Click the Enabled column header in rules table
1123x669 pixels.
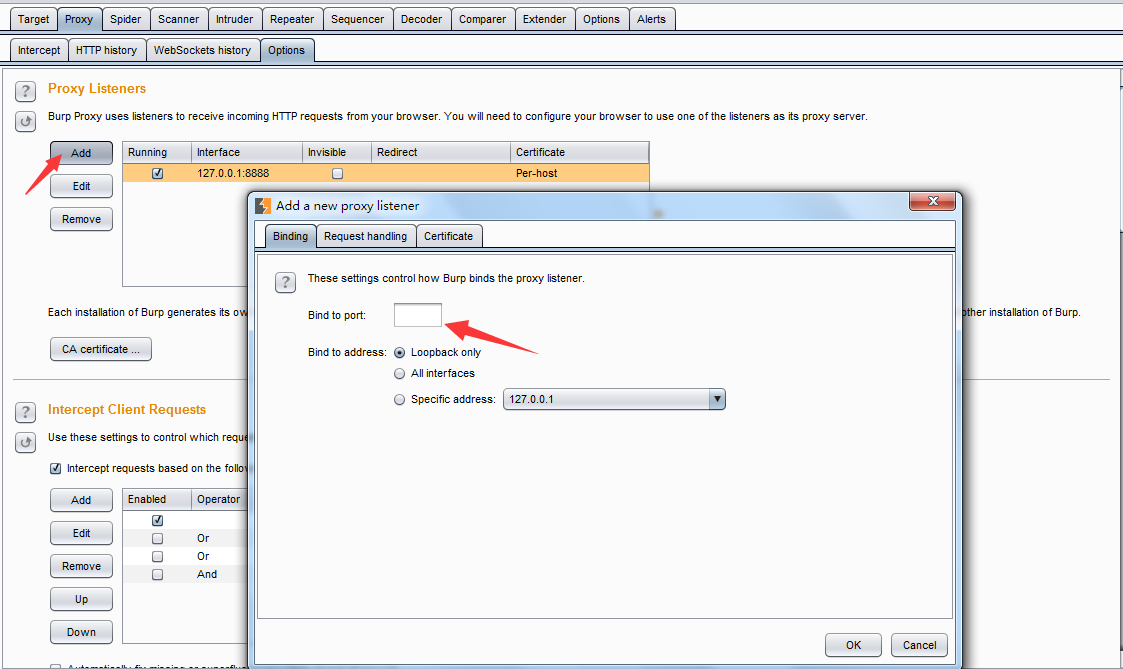pyautogui.click(x=157, y=499)
